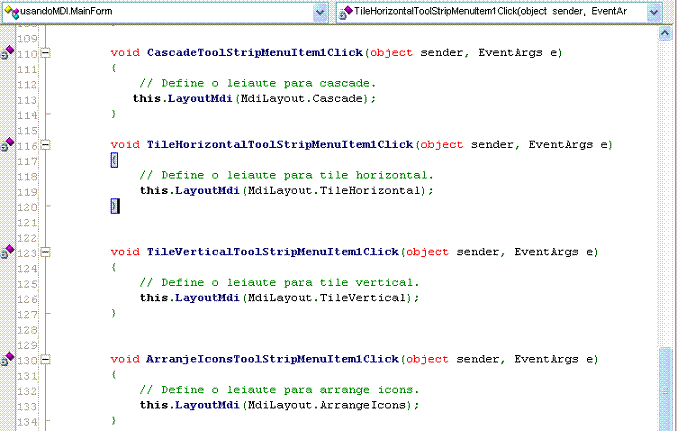The image size is (677, 431).
Task: Click line number 121 in the gutter
Action: tap(27, 223)
